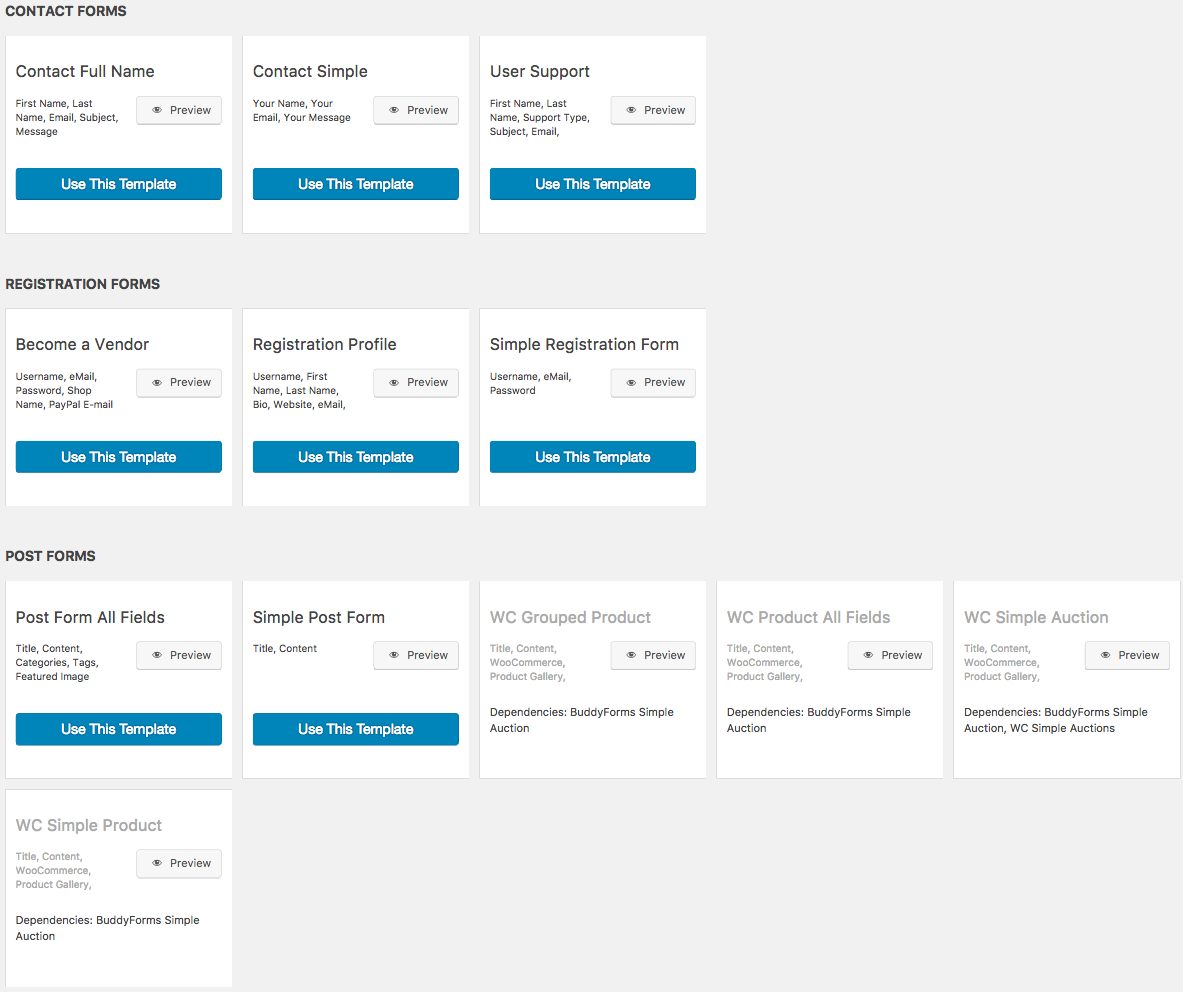Use the Become a Vendor template
The height and width of the screenshot is (992, 1183).
click(x=118, y=457)
